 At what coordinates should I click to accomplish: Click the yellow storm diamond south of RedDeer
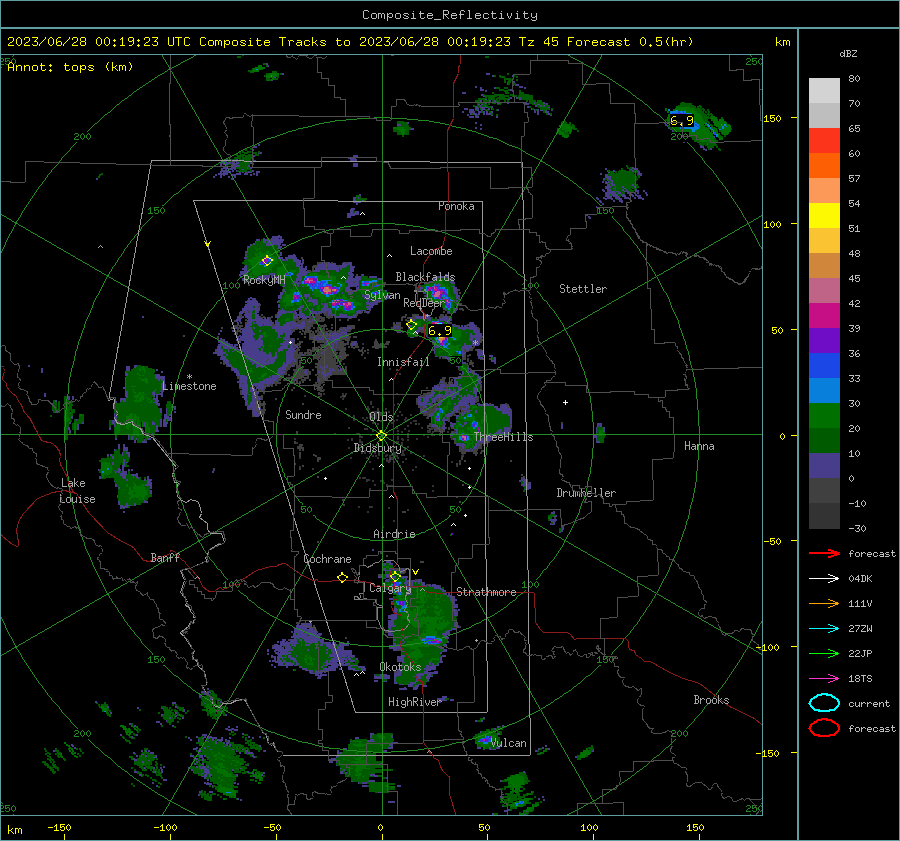pyautogui.click(x=412, y=325)
